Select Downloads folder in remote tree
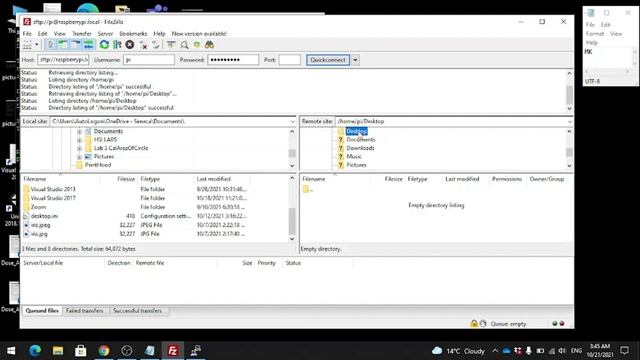 click(360, 148)
